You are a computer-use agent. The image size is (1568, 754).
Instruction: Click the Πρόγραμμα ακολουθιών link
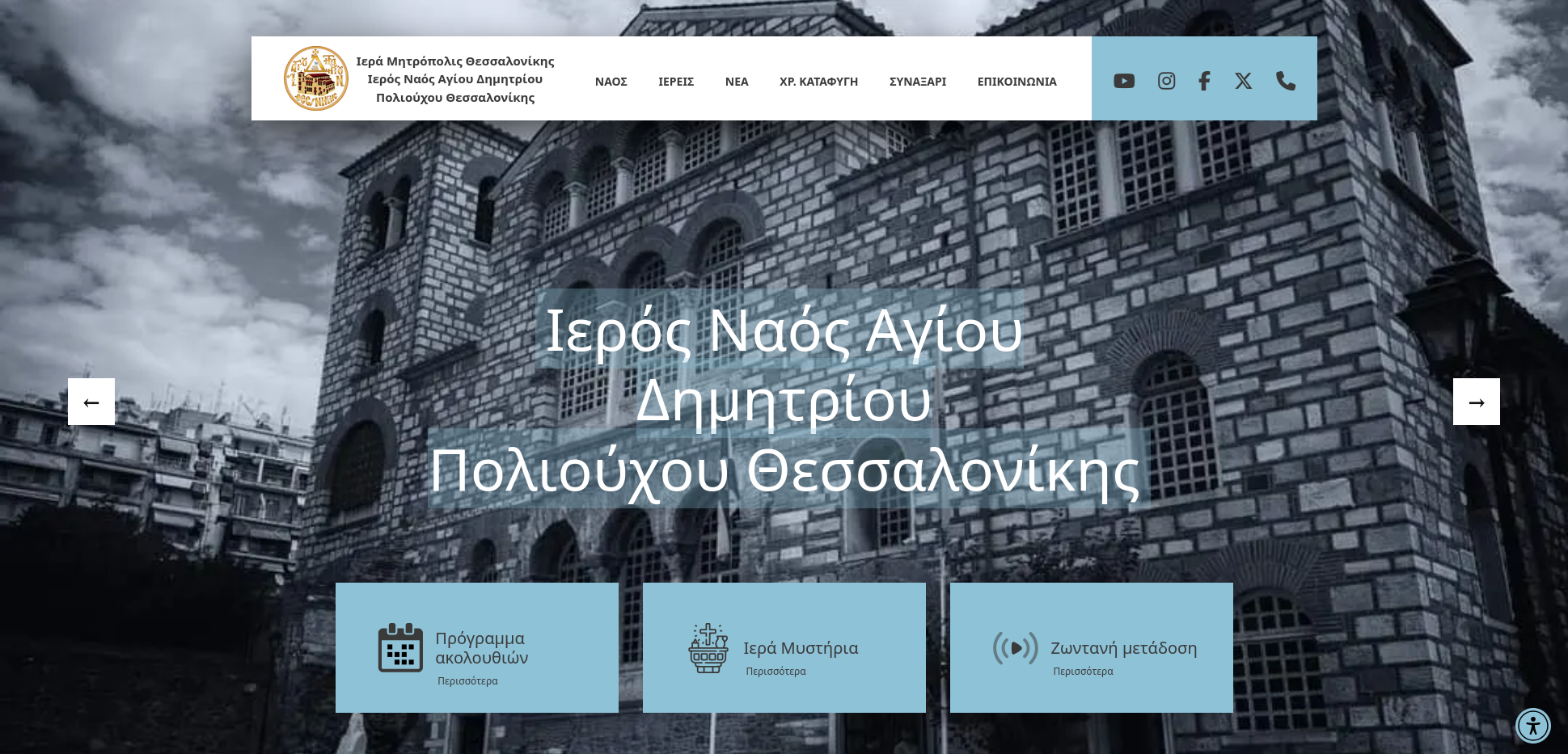[x=482, y=648]
